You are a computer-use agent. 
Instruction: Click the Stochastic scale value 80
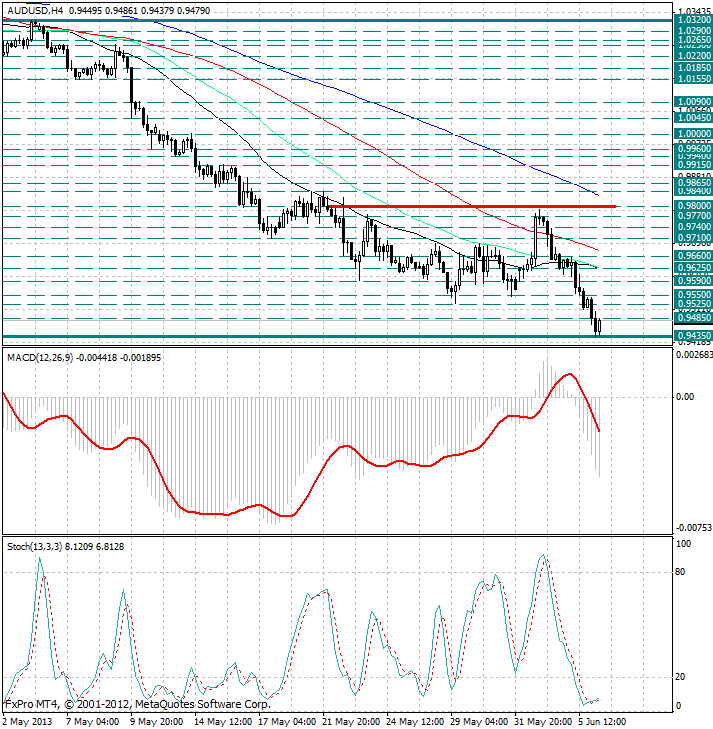680,571
